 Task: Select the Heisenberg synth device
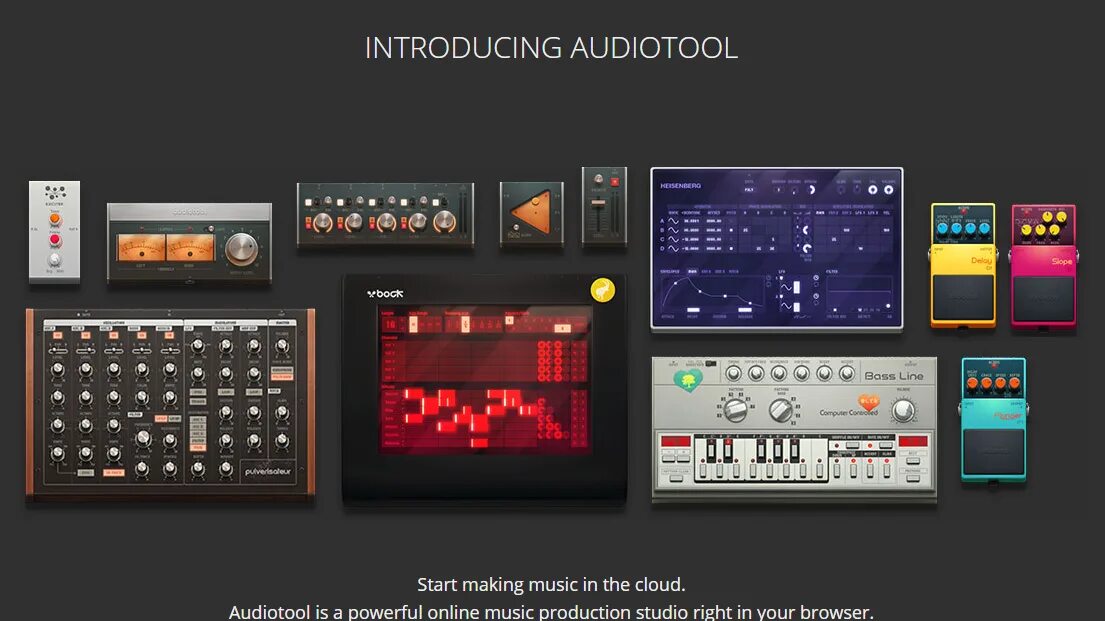777,249
